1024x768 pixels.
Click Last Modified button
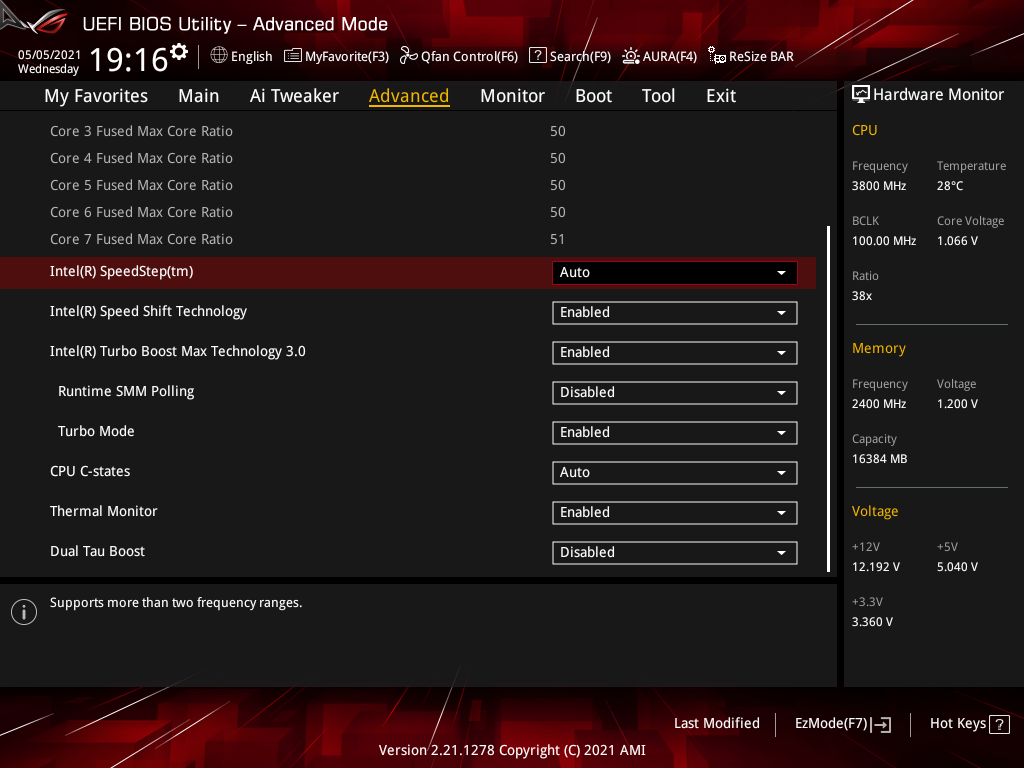point(716,724)
